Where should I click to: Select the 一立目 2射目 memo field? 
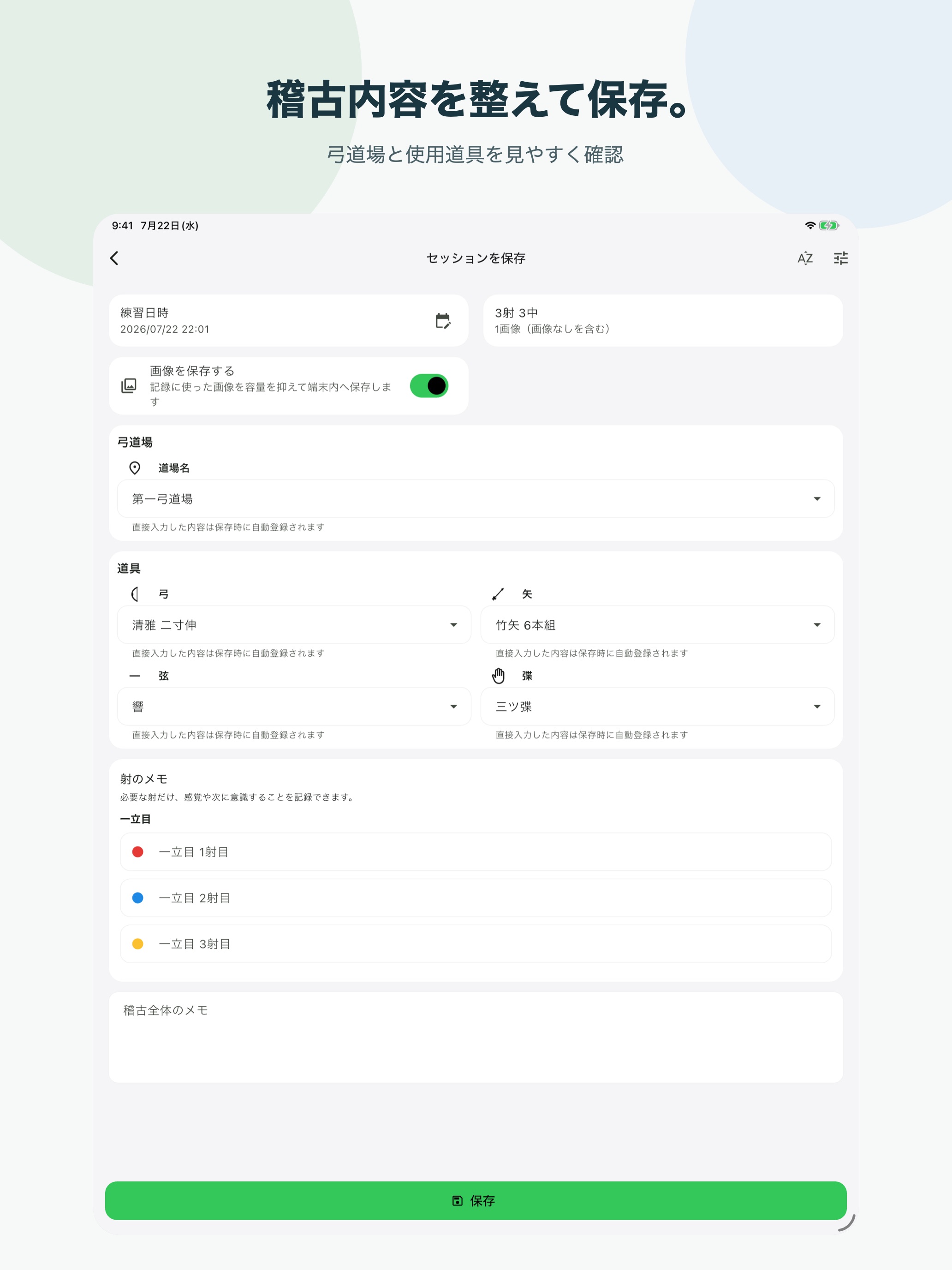coord(476,898)
